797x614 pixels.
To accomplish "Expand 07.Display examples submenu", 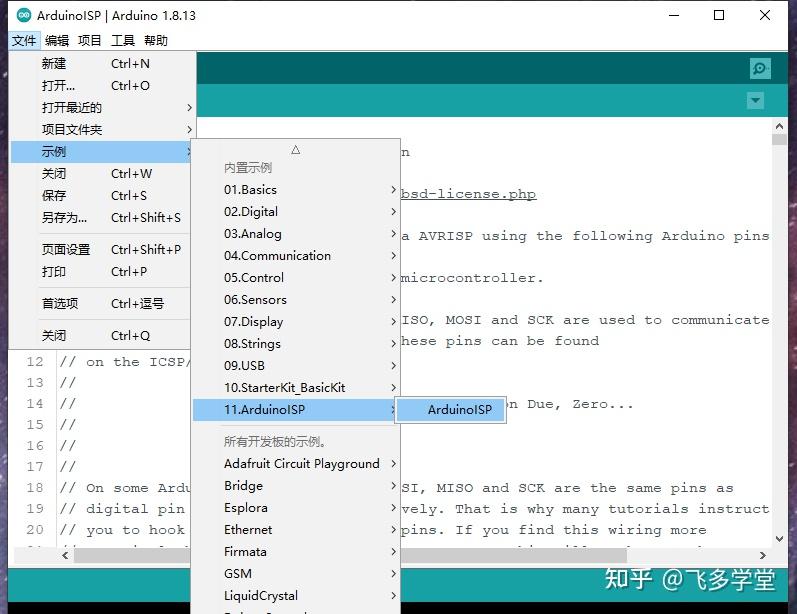I will pos(296,321).
